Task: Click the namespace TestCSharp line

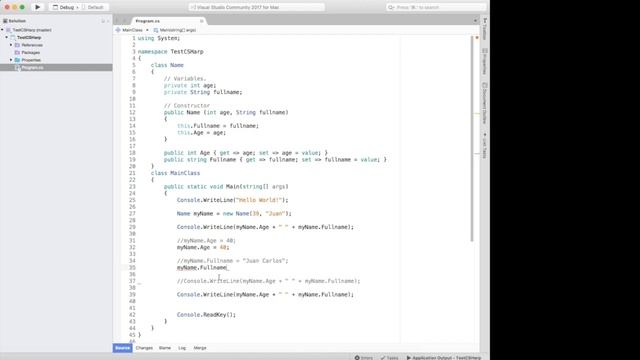Action: (x=171, y=52)
